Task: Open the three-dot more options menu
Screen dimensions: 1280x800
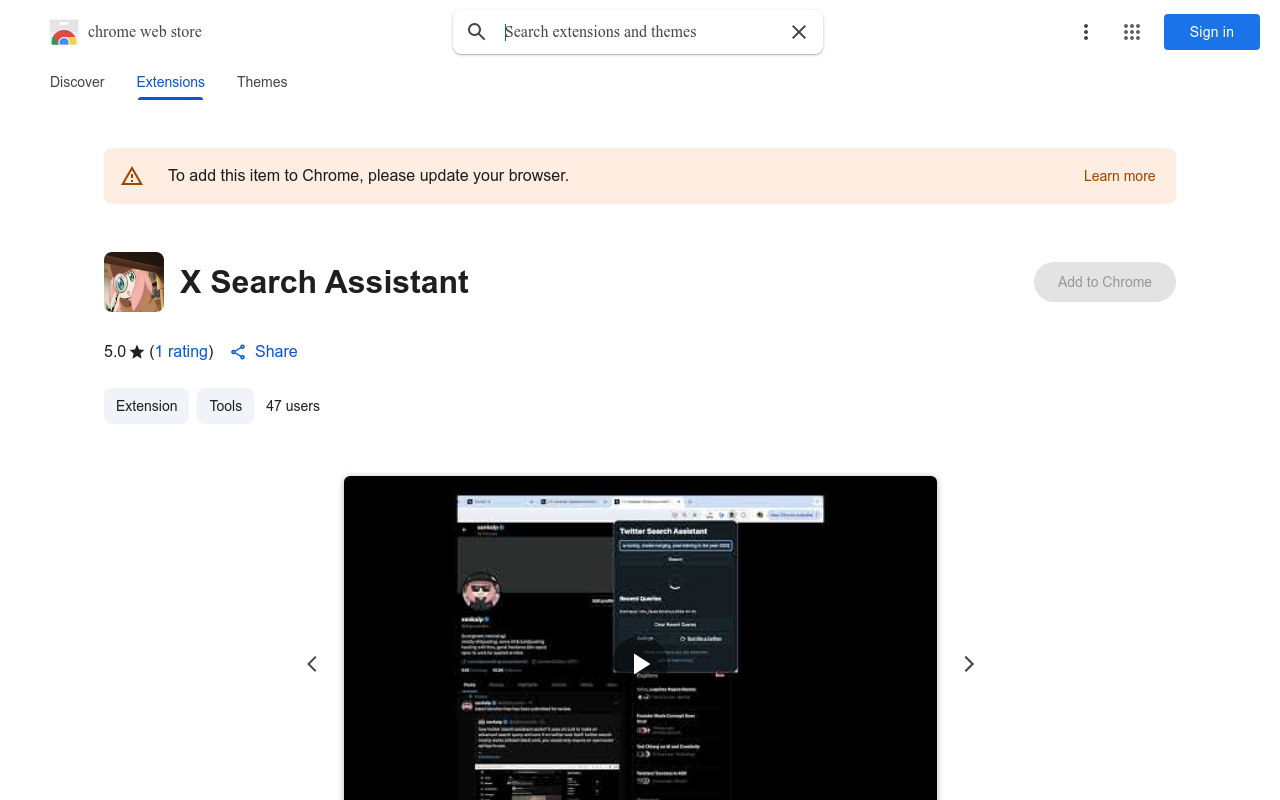Action: pyautogui.click(x=1086, y=32)
